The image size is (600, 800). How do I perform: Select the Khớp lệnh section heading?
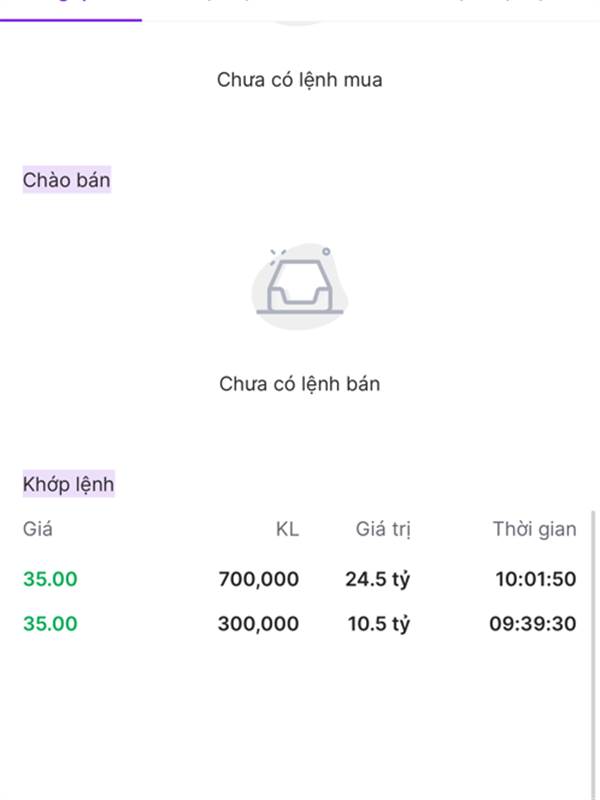pos(68,484)
